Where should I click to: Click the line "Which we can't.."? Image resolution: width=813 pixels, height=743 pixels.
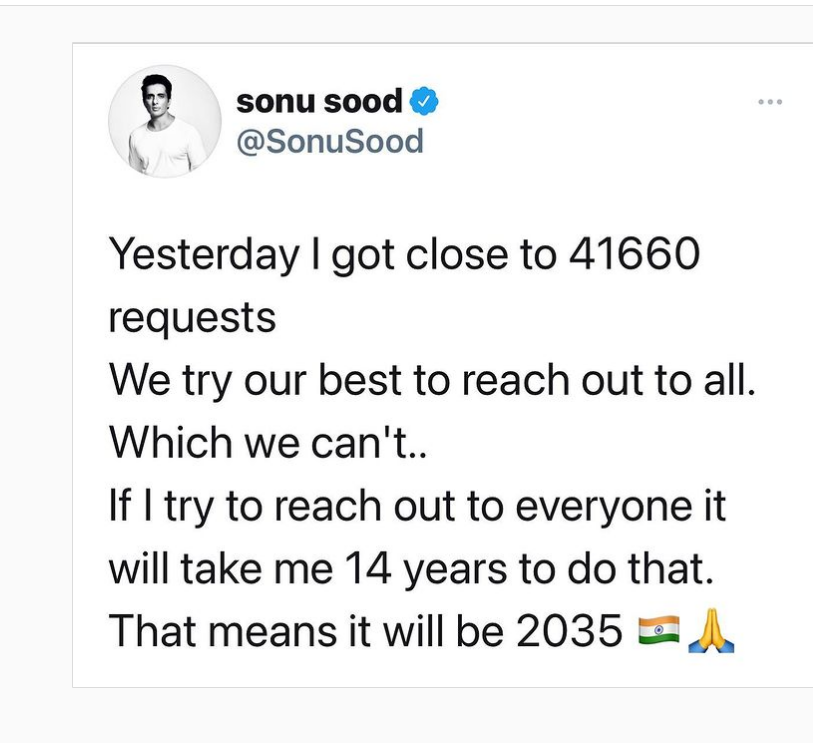click(x=268, y=442)
